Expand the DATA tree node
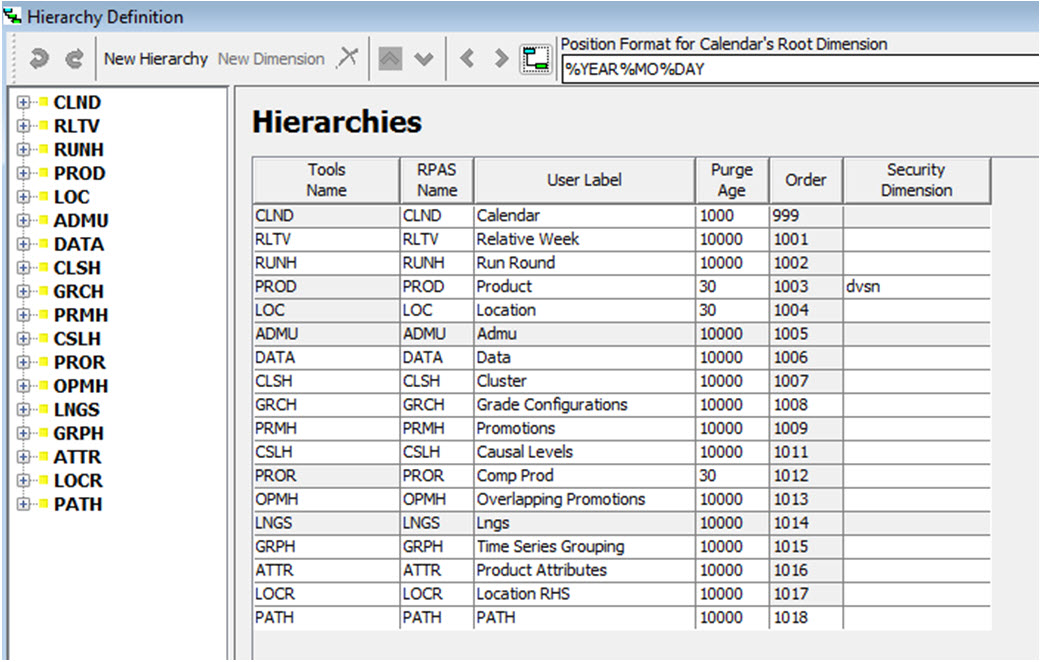 coord(23,244)
